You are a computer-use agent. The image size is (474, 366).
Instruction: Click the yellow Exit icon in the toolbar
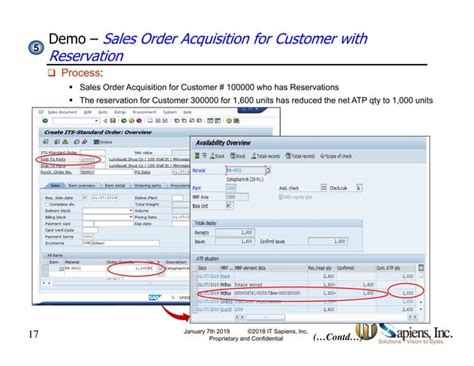pos(131,121)
